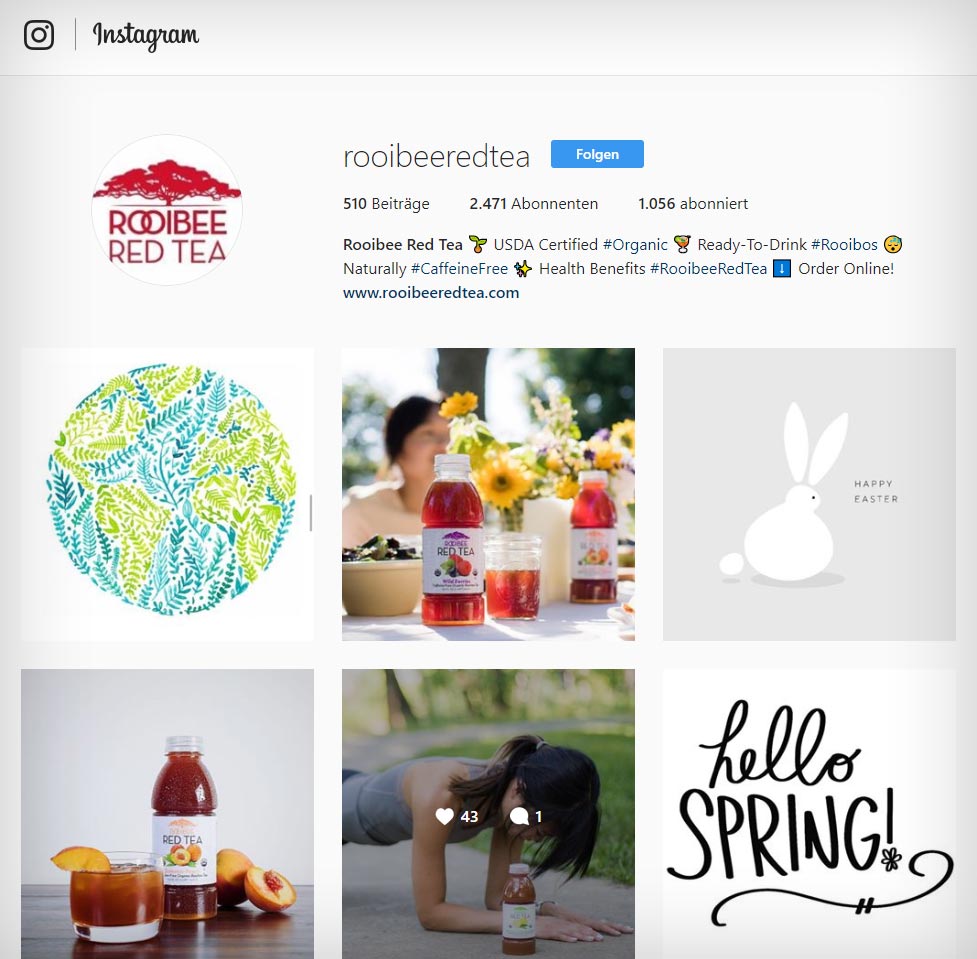Open the hello Spring lettering post
Viewport: 977px width, 959px height.
[x=809, y=814]
